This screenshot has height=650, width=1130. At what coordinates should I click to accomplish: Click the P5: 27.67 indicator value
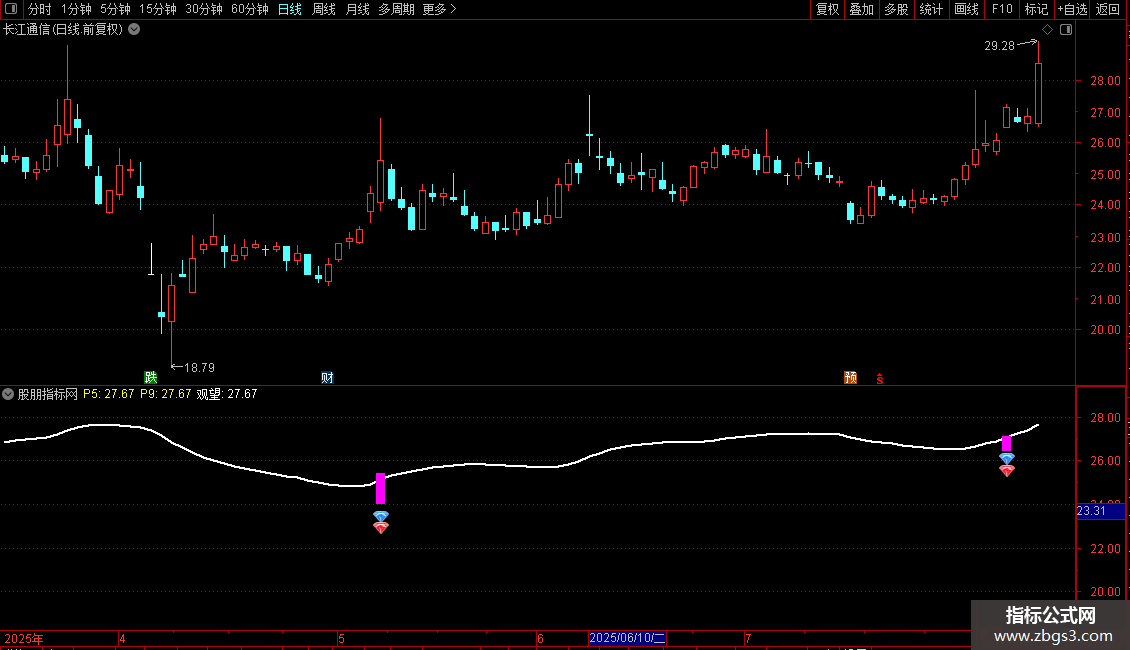click(x=109, y=394)
